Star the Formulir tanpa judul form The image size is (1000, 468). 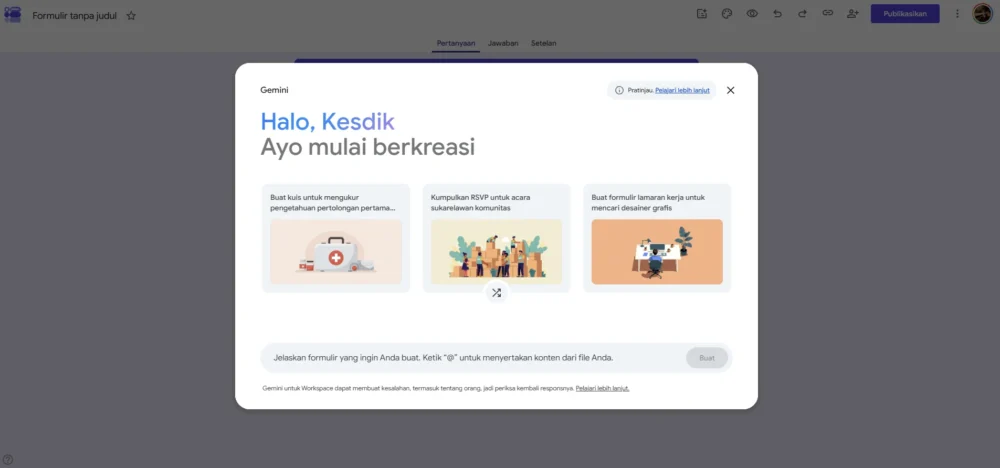click(131, 15)
